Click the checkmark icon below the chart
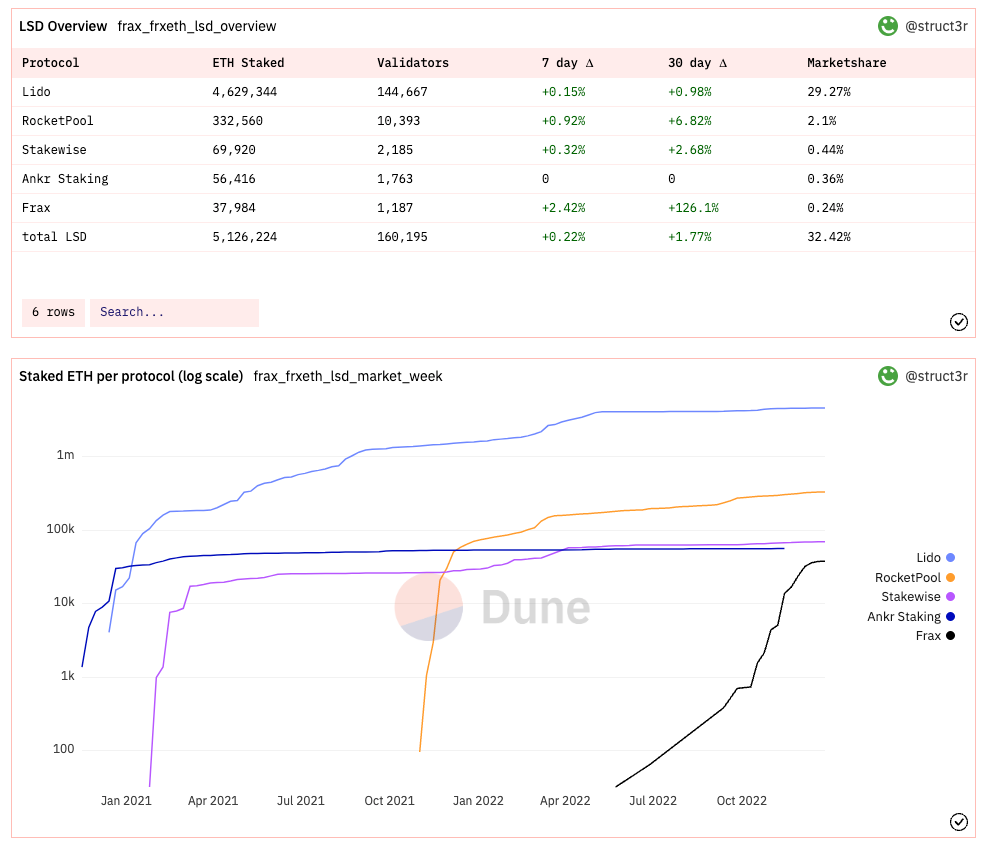The width and height of the screenshot is (992, 850). coord(958,821)
